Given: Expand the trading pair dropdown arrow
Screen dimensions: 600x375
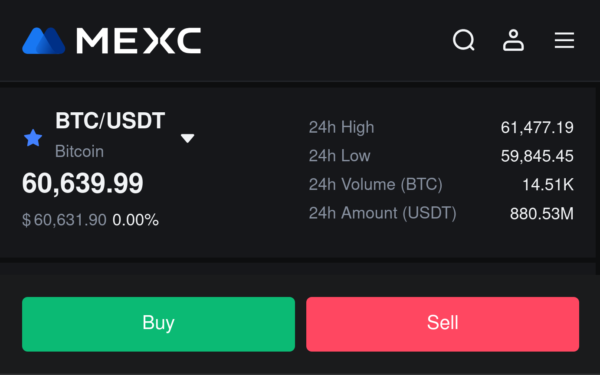Looking at the screenshot, I should coord(188,138).
